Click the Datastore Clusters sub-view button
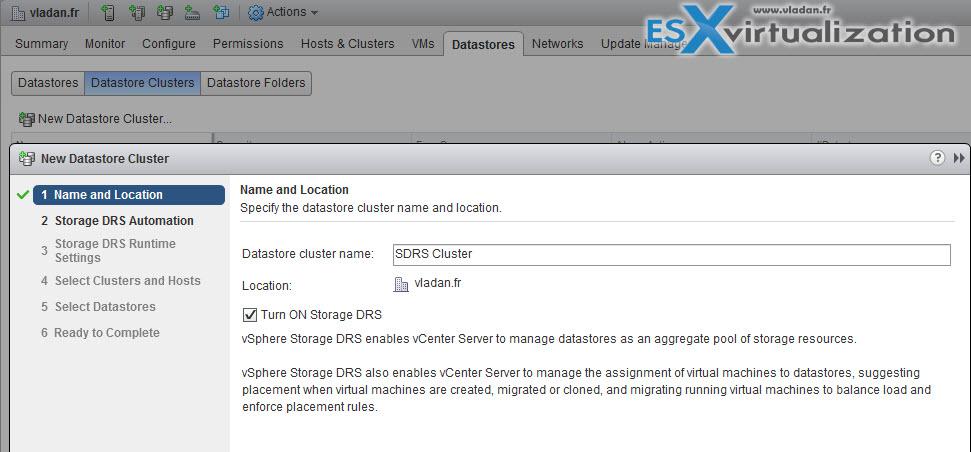The image size is (971, 452). tap(142, 83)
